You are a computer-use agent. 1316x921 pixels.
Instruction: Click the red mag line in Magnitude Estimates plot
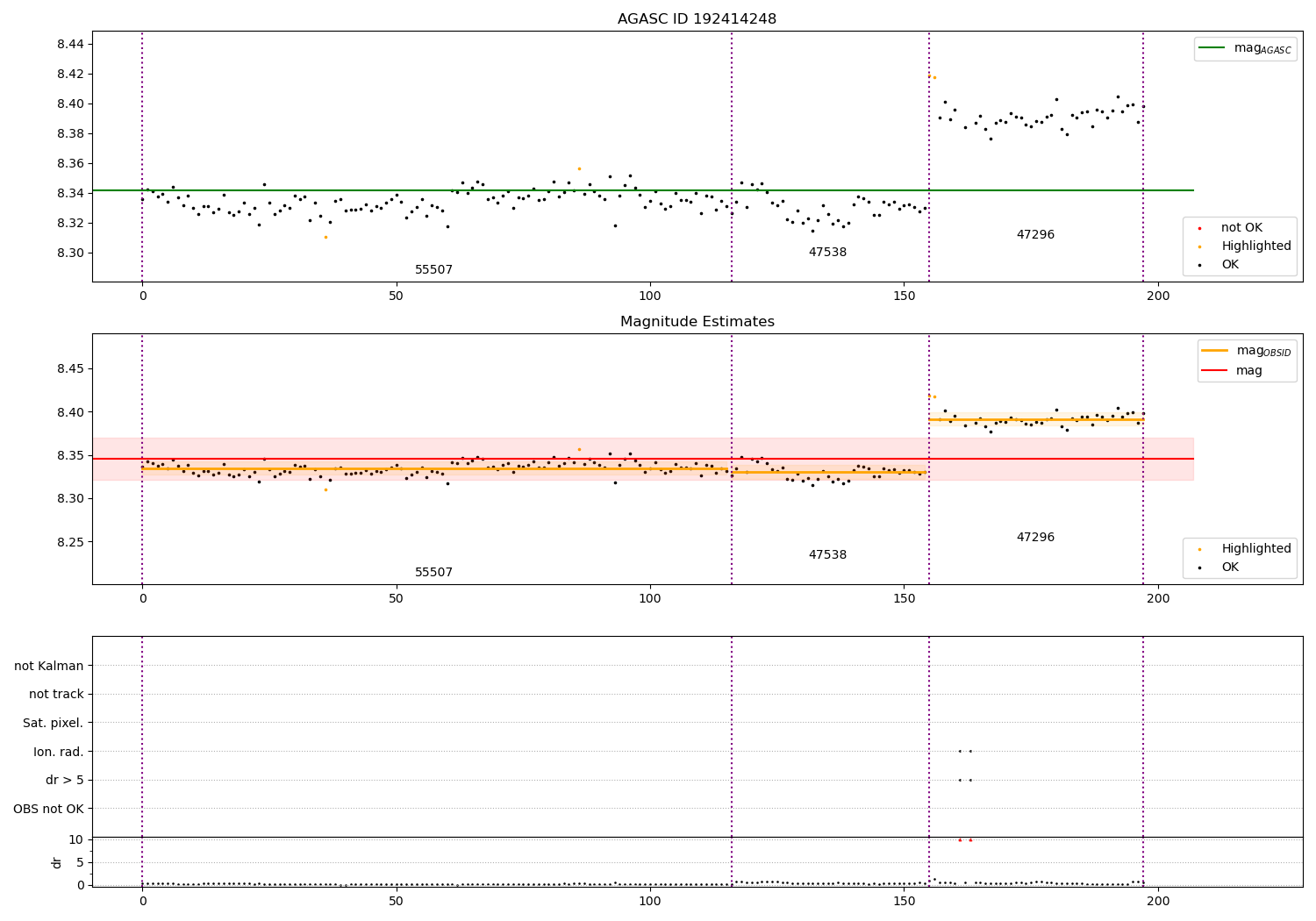click(643, 459)
